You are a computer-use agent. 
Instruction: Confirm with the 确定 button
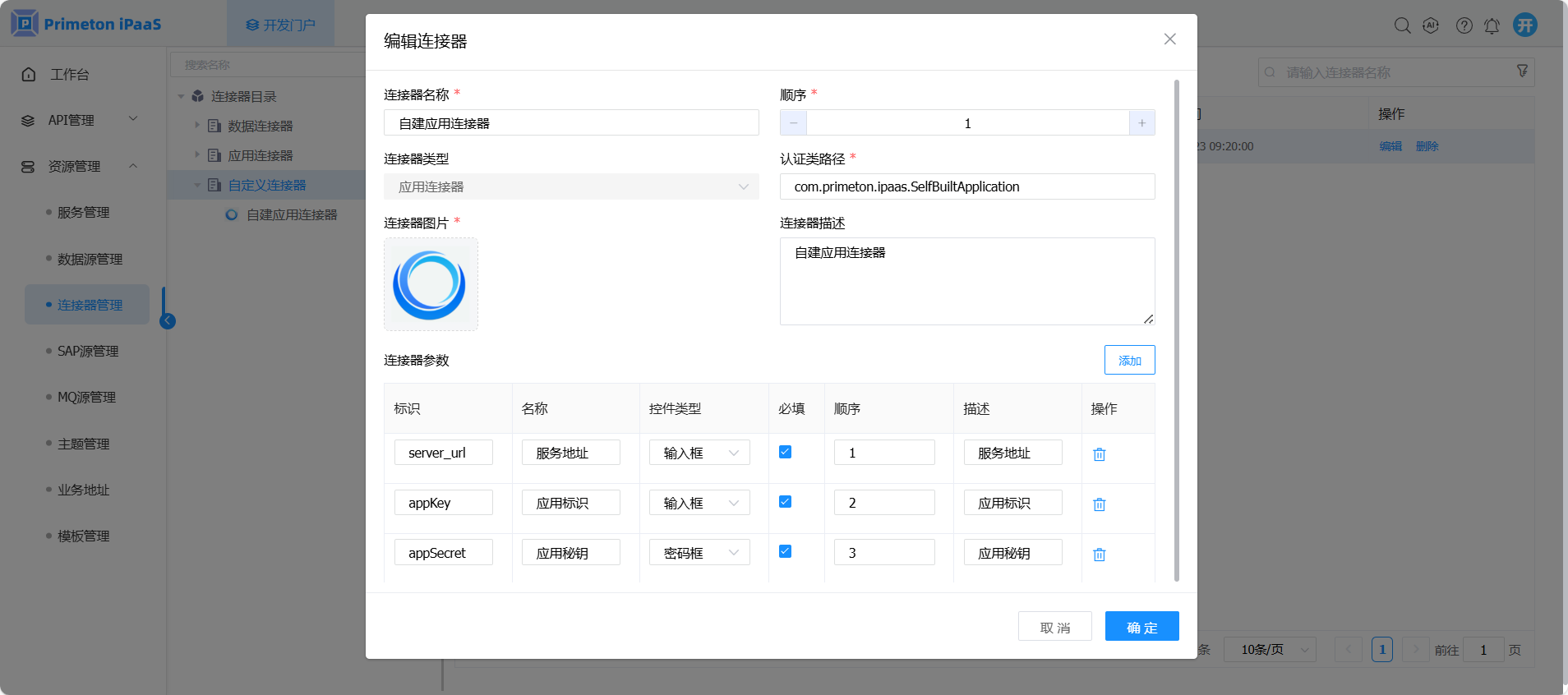pos(1141,627)
